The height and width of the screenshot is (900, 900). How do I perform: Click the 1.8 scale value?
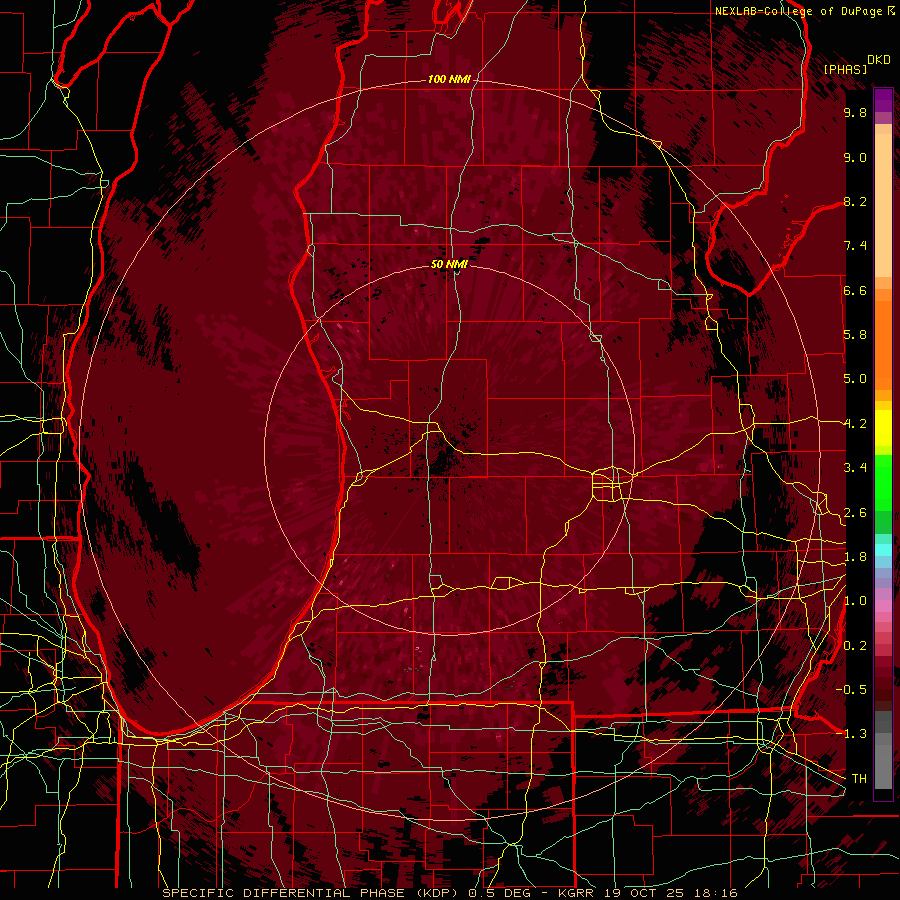855,557
